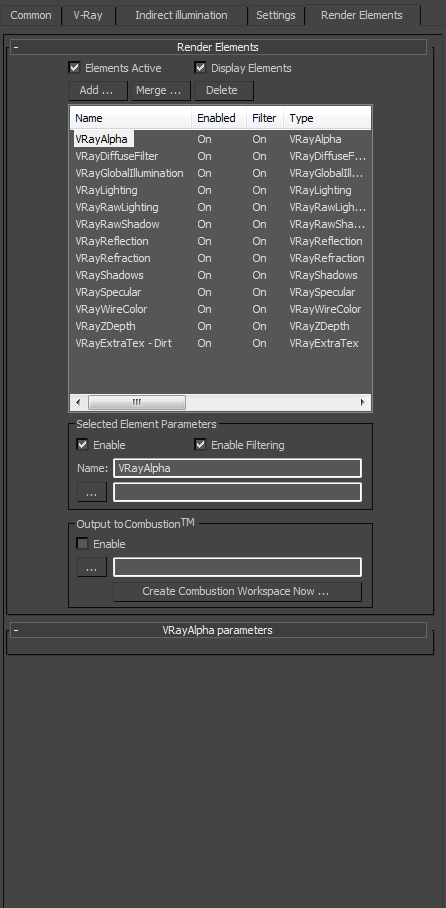Click the Filter column header

(x=265, y=118)
